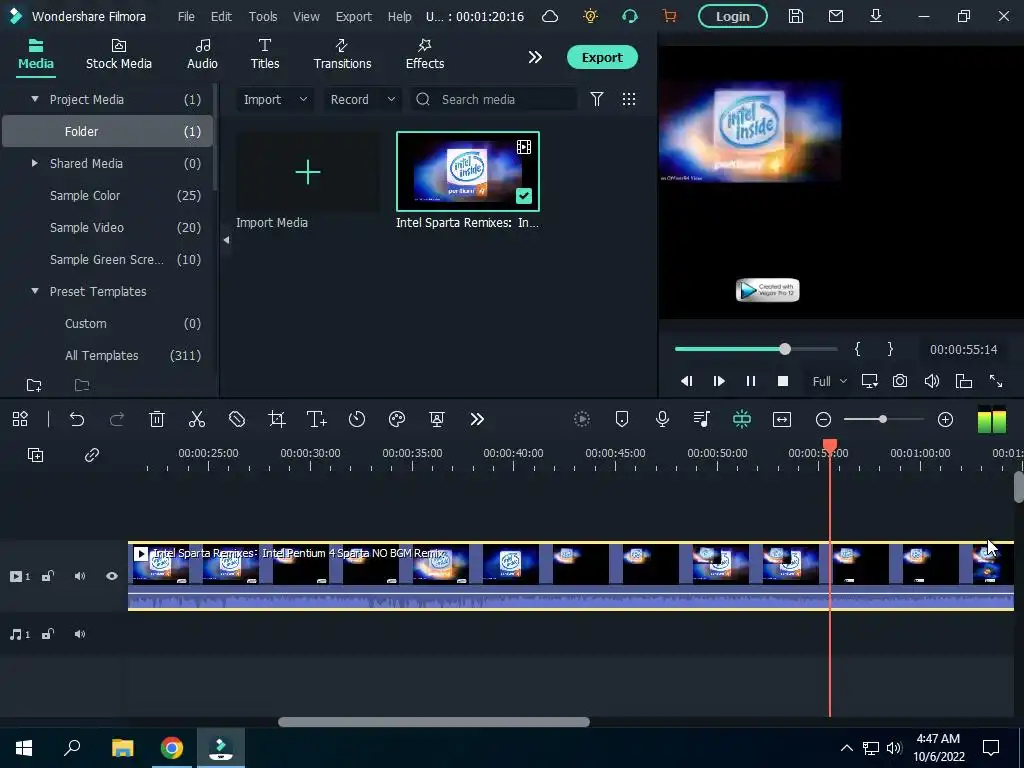This screenshot has height=768, width=1024.
Task: Click the timeline zoom slider
Action: click(884, 419)
